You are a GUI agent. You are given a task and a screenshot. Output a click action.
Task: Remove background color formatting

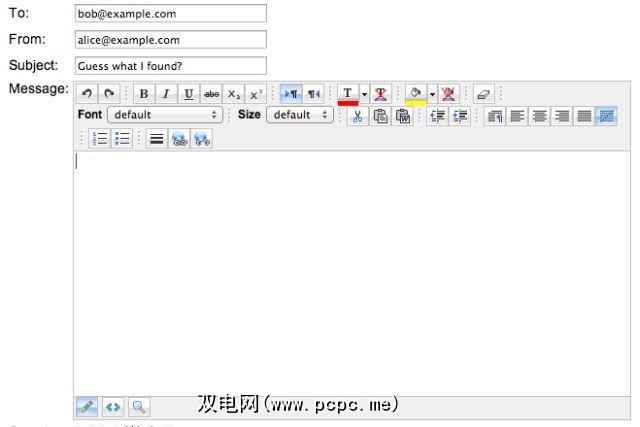pos(449,94)
